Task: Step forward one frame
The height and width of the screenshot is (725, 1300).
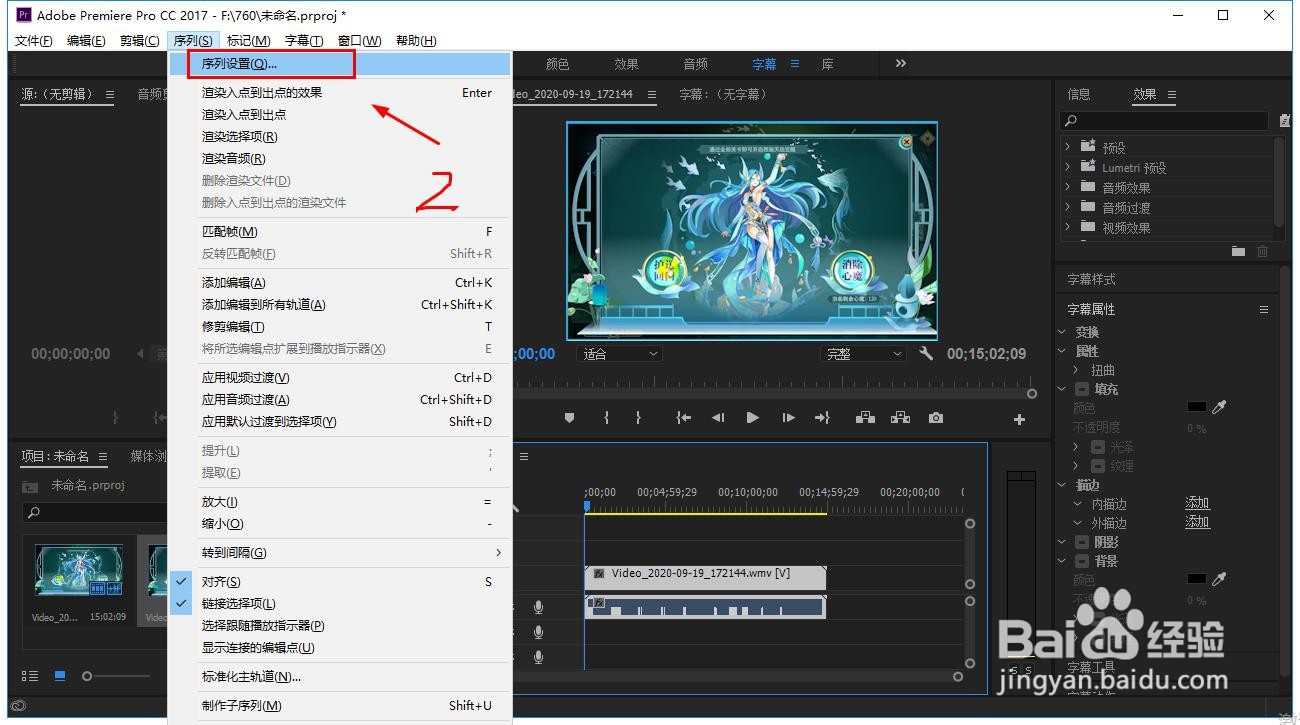Action: tap(788, 418)
